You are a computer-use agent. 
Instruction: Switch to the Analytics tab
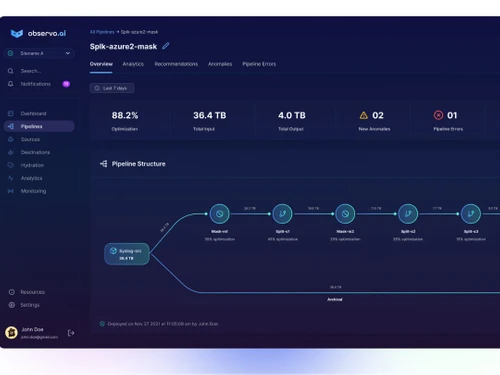[133, 64]
